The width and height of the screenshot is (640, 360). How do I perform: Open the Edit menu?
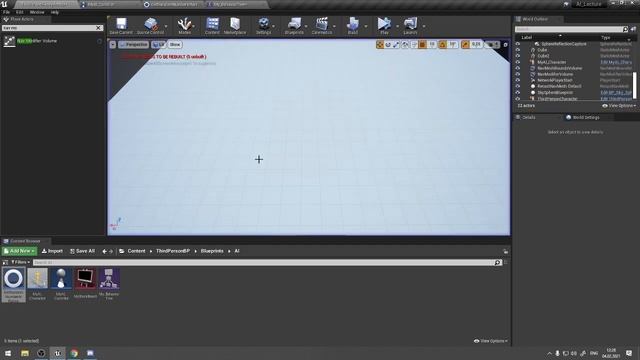tap(19, 12)
